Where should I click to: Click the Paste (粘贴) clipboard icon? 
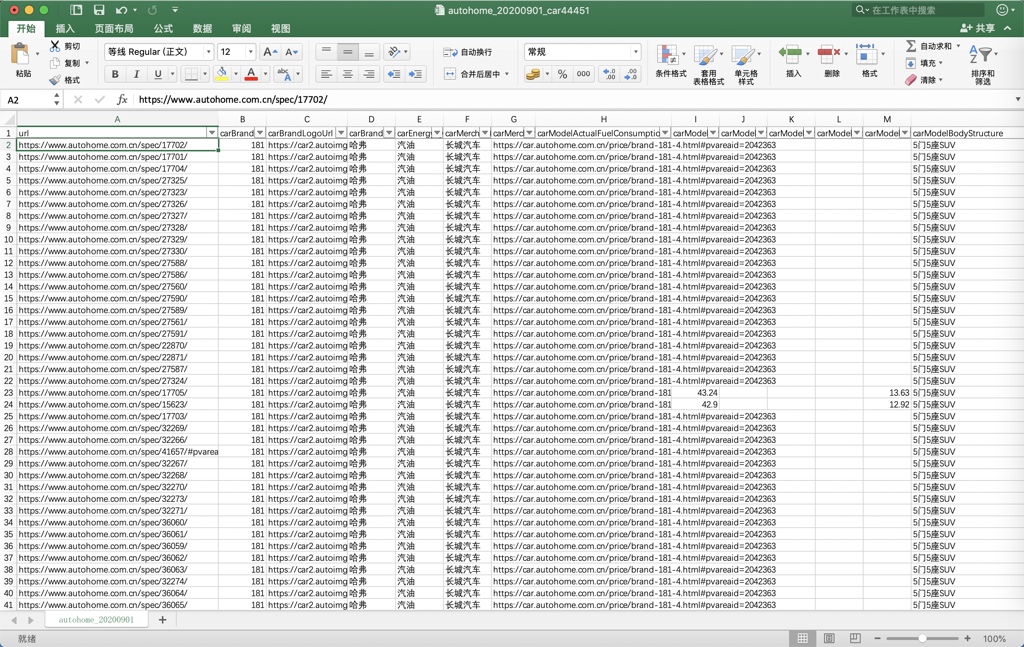(21, 55)
